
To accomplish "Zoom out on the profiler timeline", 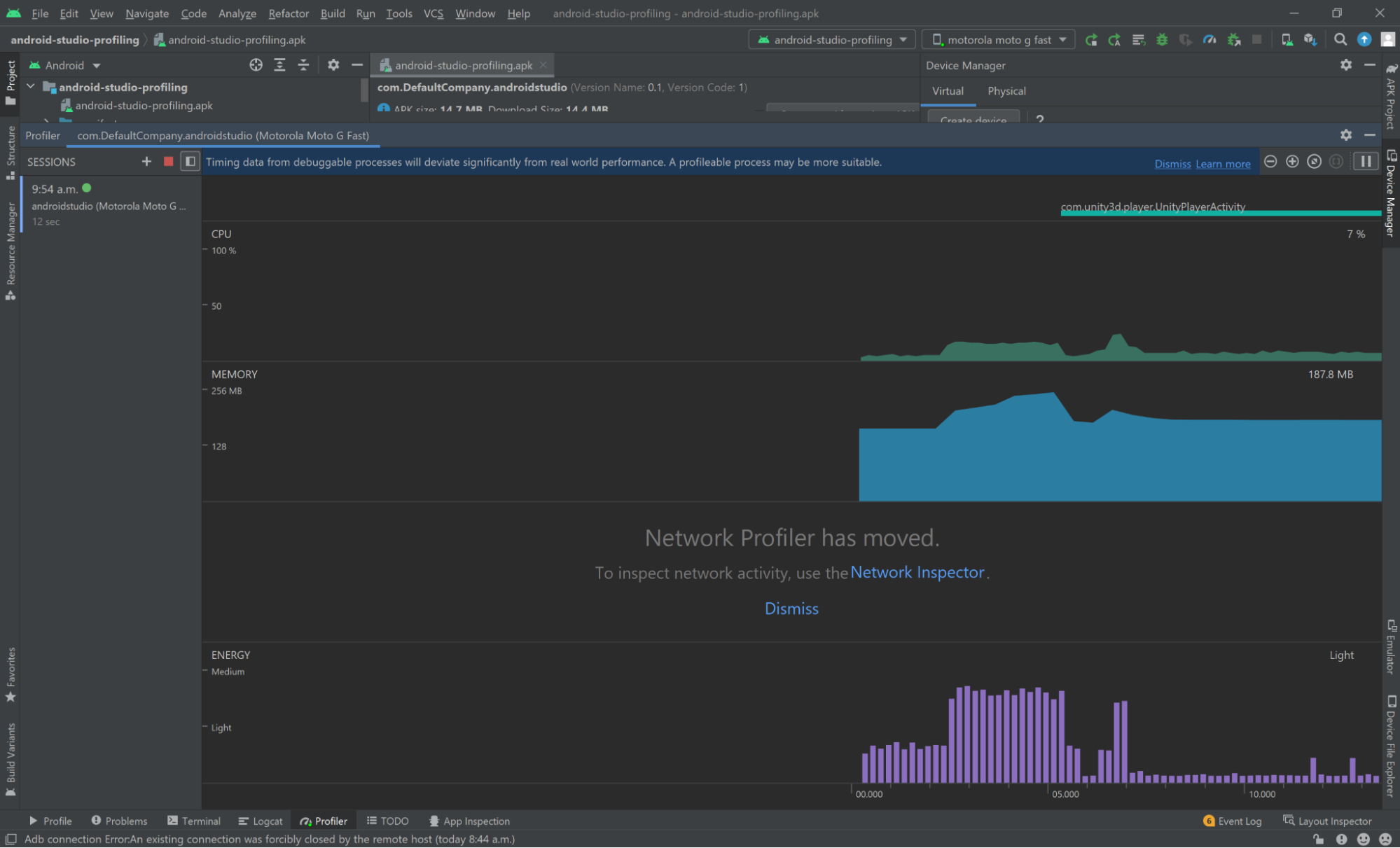I will coord(1270,162).
